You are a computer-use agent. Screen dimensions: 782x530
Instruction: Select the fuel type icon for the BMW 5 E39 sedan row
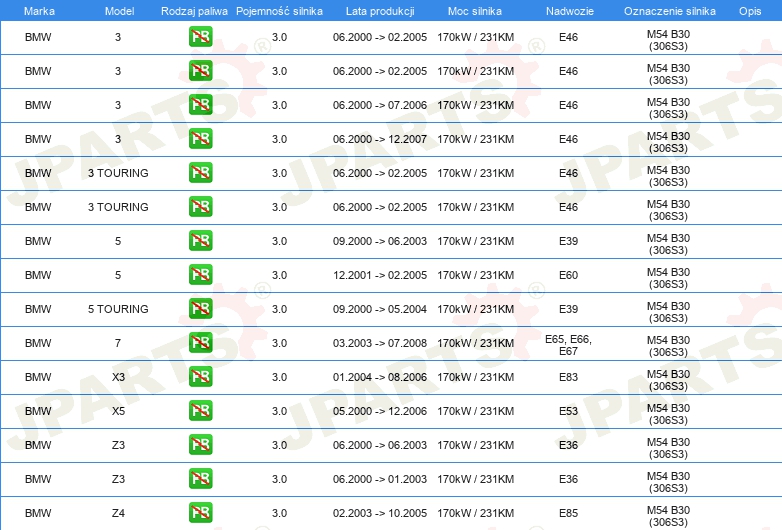[200, 240]
